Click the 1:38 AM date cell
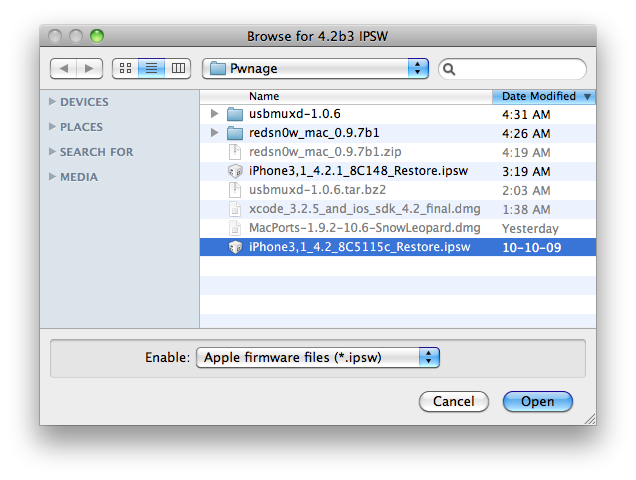The image size is (636, 480). [x=526, y=209]
